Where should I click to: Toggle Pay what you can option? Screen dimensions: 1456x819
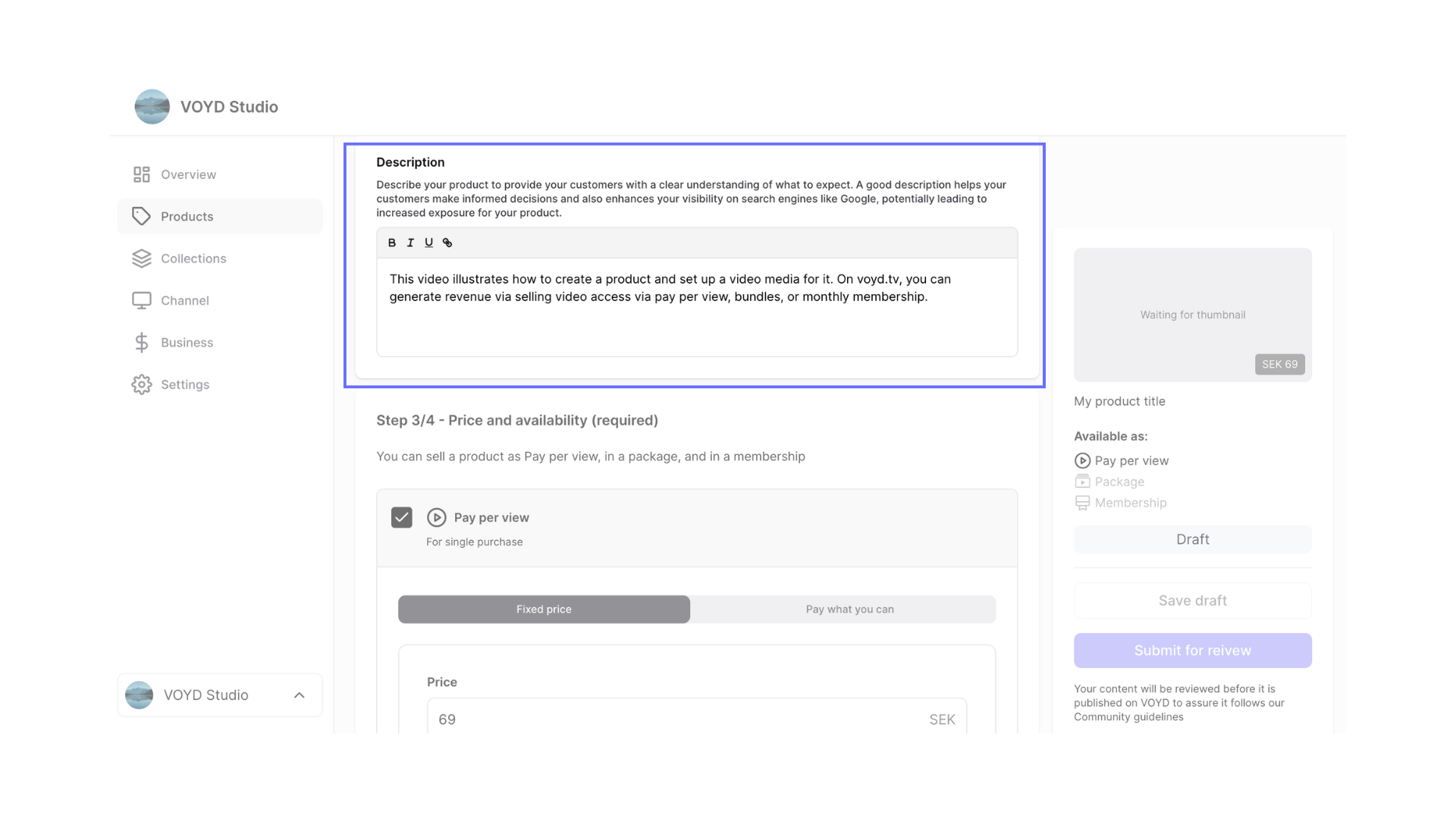click(848, 608)
